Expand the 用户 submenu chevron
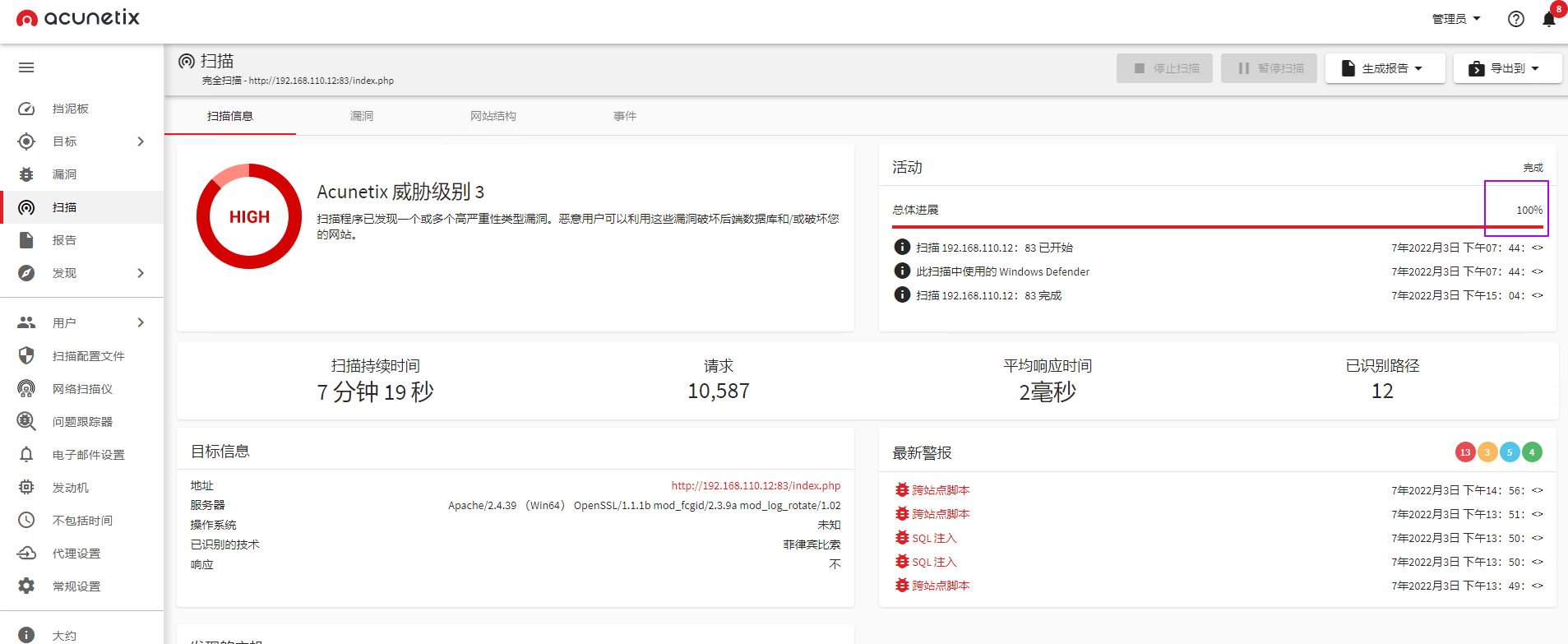This screenshot has height=644, width=1568. [x=141, y=322]
